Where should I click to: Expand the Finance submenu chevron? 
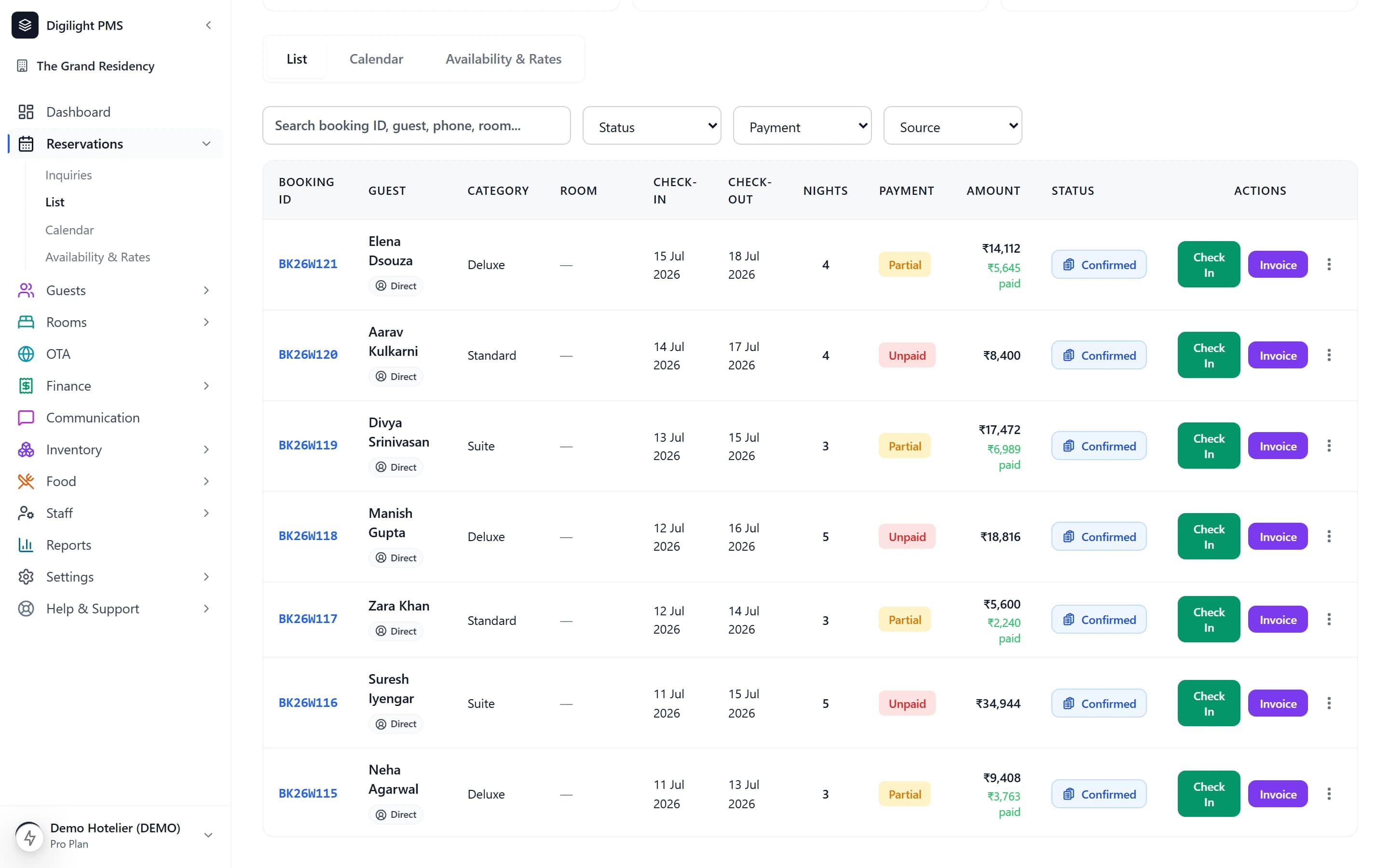[x=206, y=386]
